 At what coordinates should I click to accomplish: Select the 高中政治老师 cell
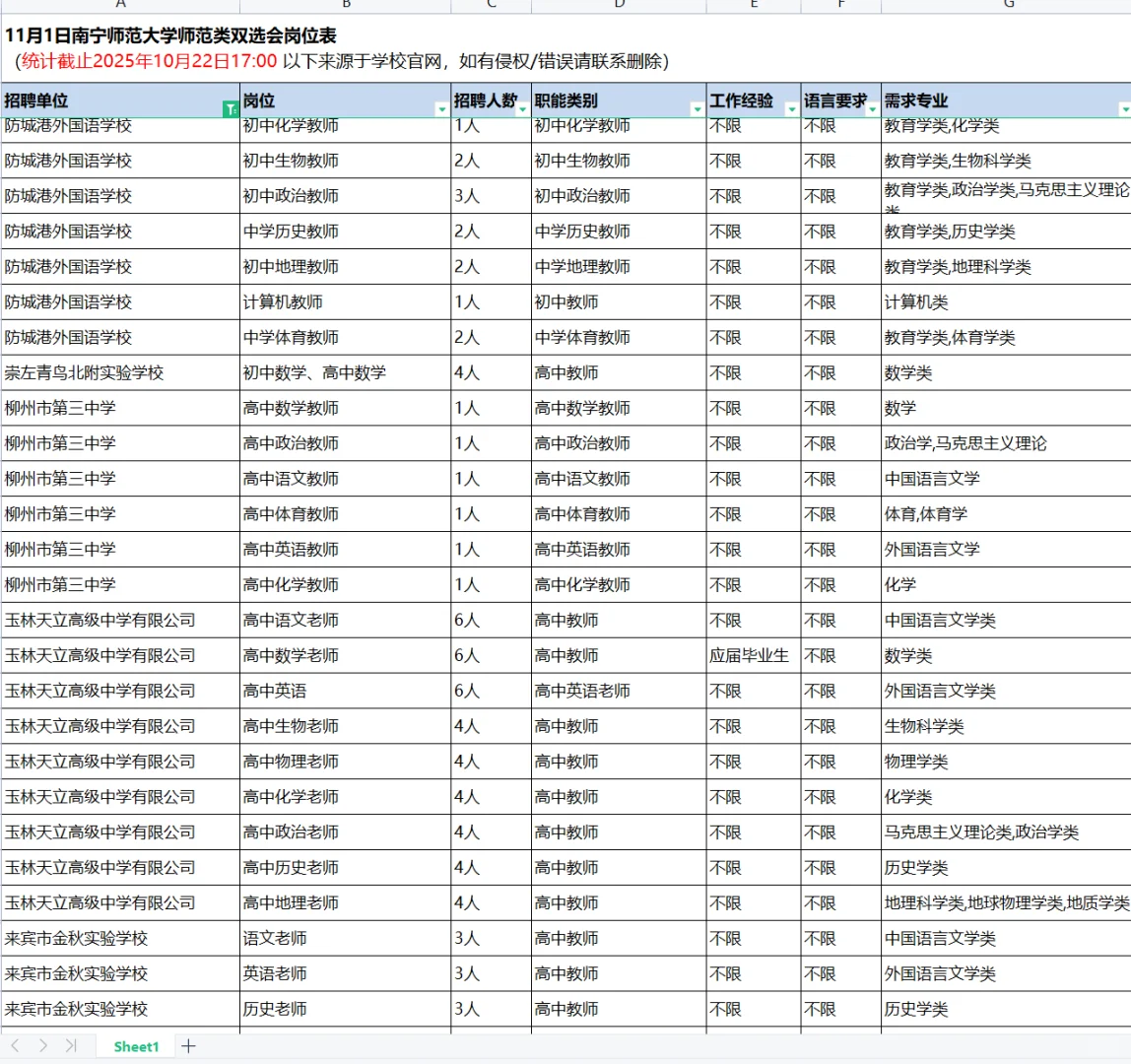(346, 832)
